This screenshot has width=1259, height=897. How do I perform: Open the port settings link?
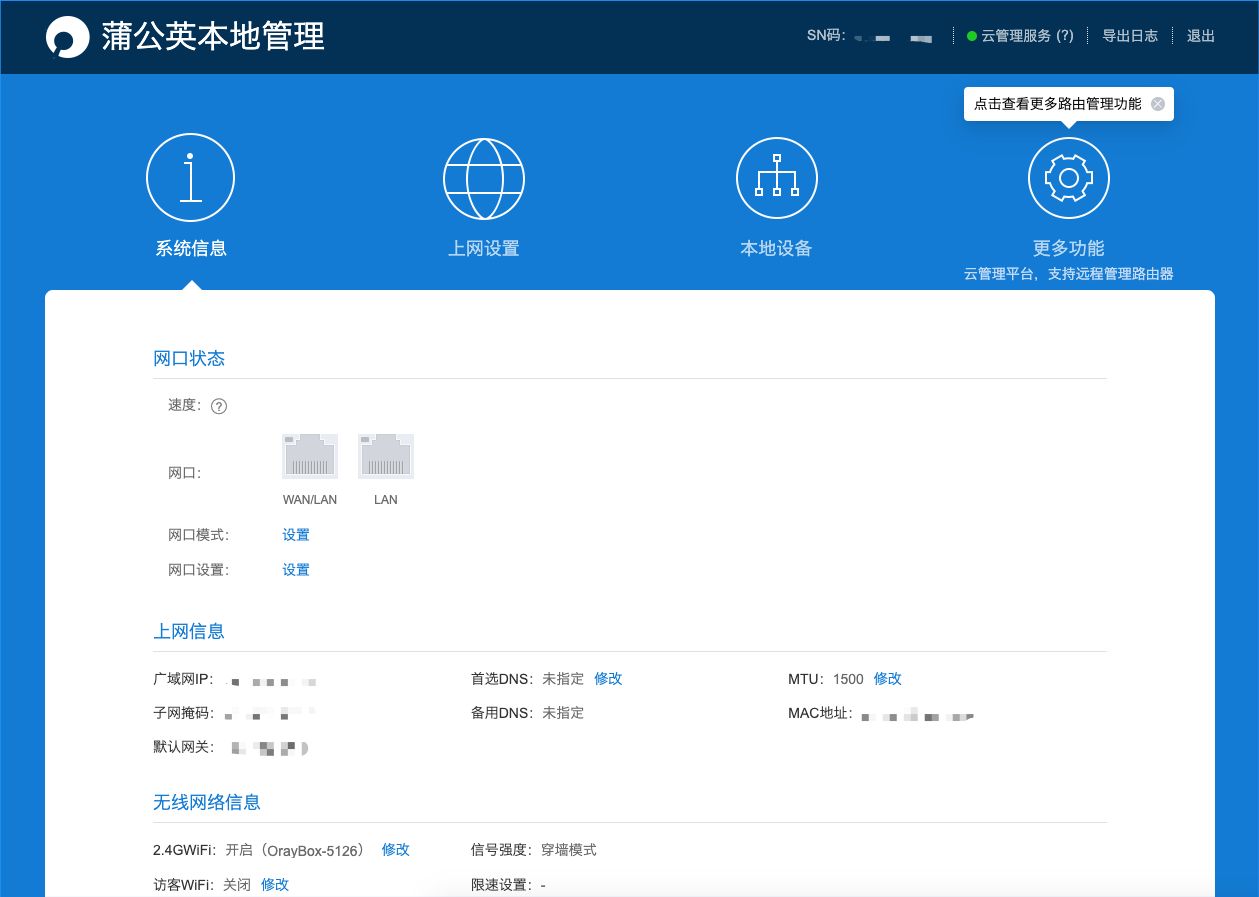(296, 570)
